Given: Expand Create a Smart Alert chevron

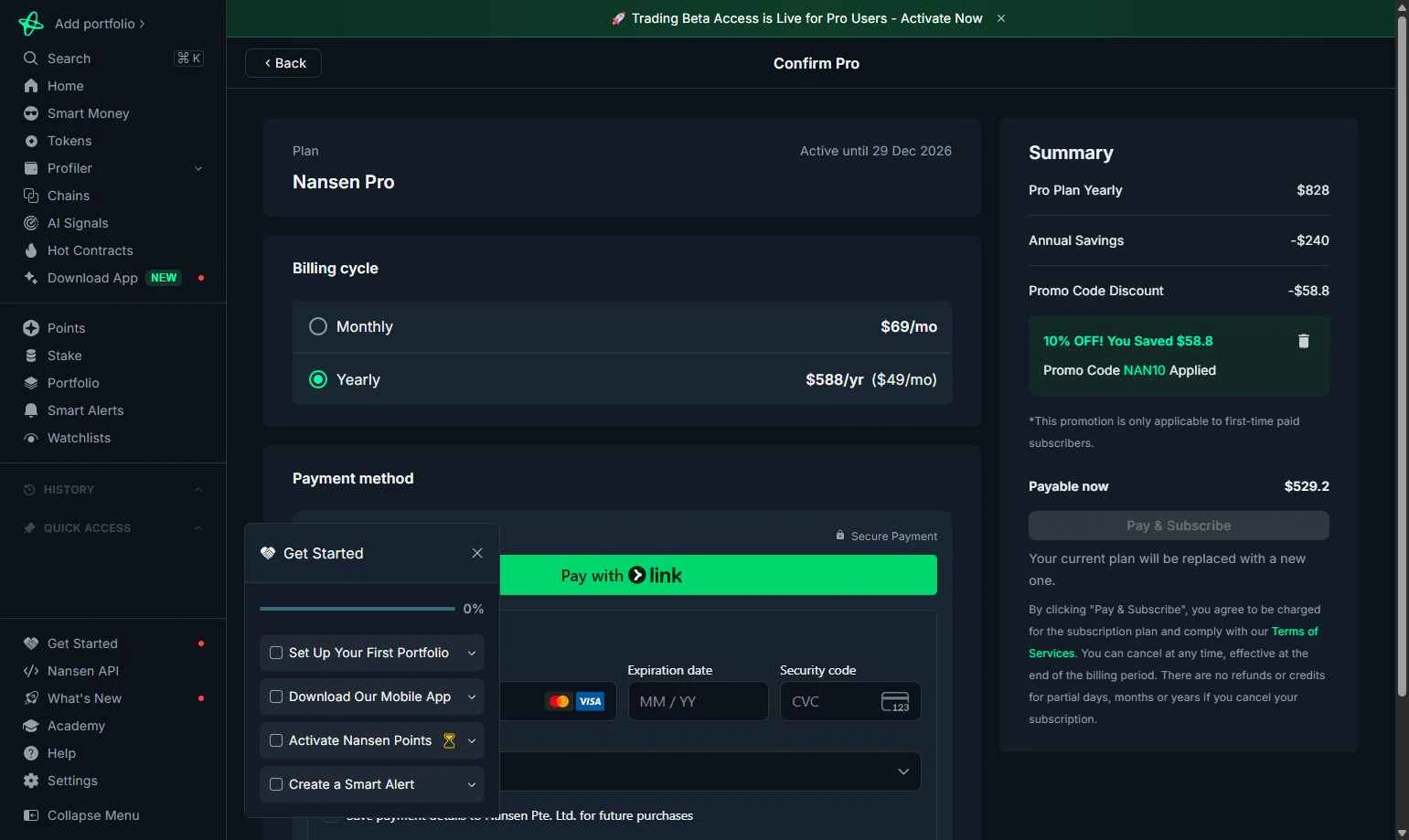Looking at the screenshot, I should 472,784.
